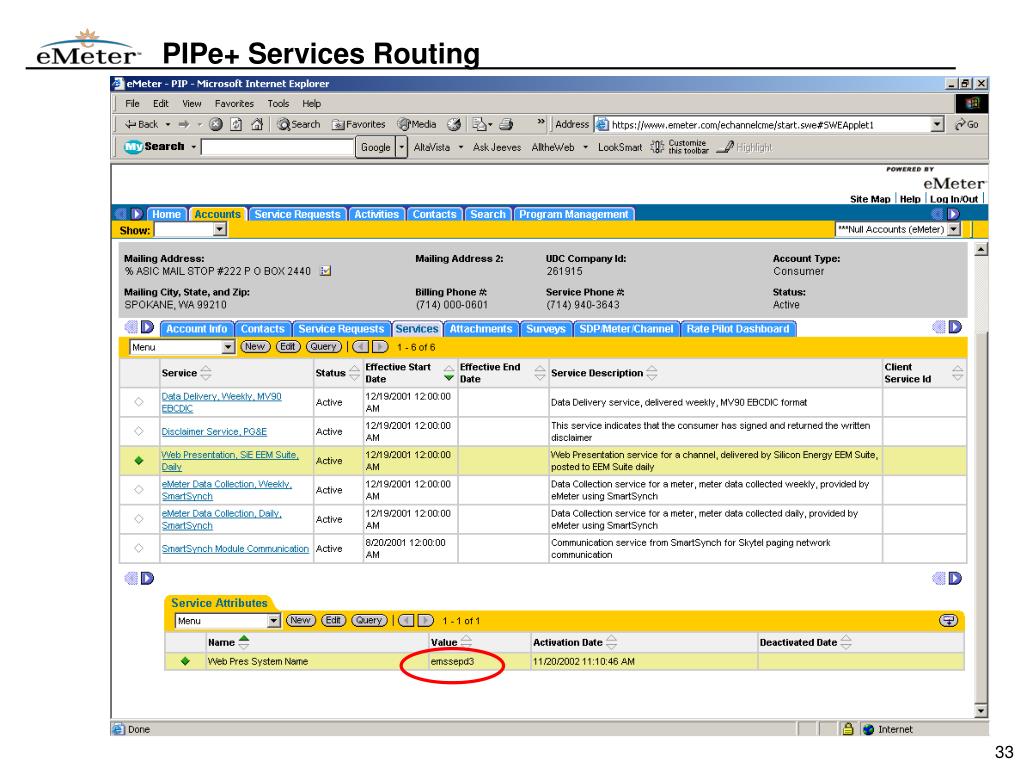Open the Show dropdown
Screen dimensions: 1024x768
pyautogui.click(x=220, y=229)
